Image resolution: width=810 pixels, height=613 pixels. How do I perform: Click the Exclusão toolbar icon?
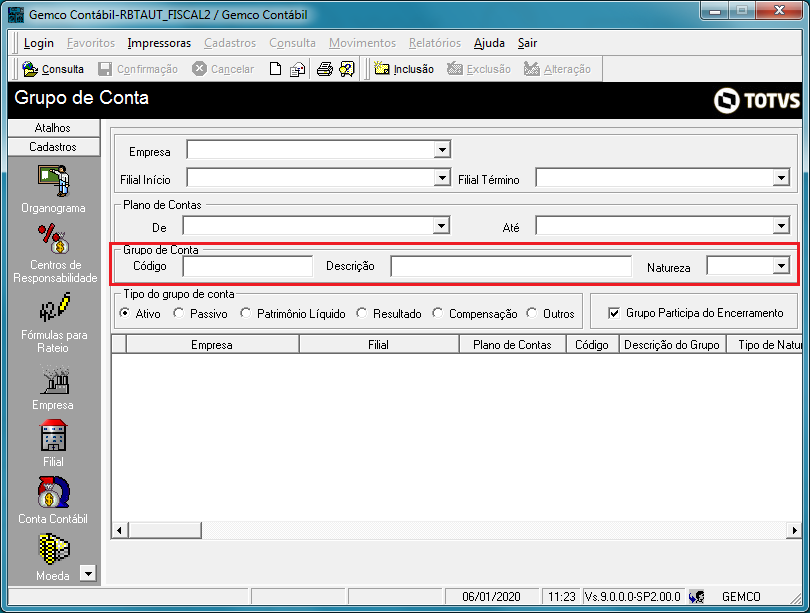[455, 68]
